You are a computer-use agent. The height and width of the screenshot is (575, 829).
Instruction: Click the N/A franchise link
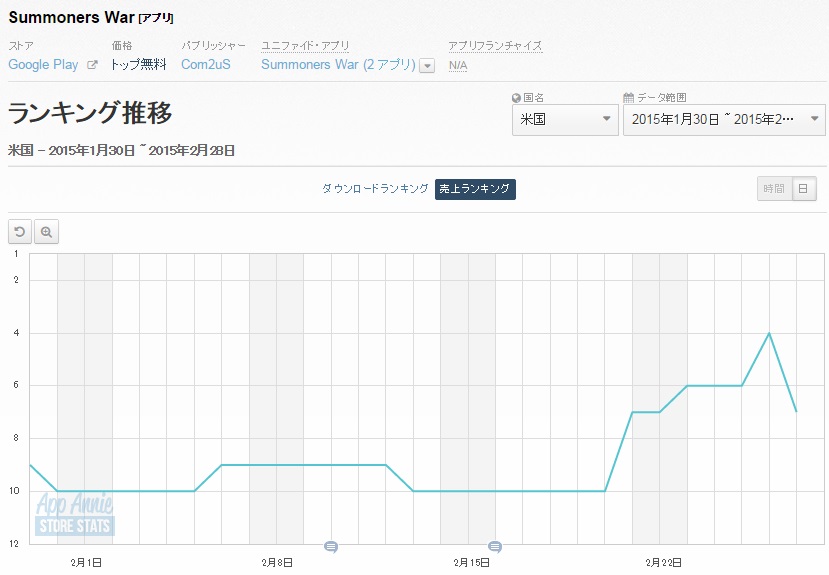pos(458,65)
